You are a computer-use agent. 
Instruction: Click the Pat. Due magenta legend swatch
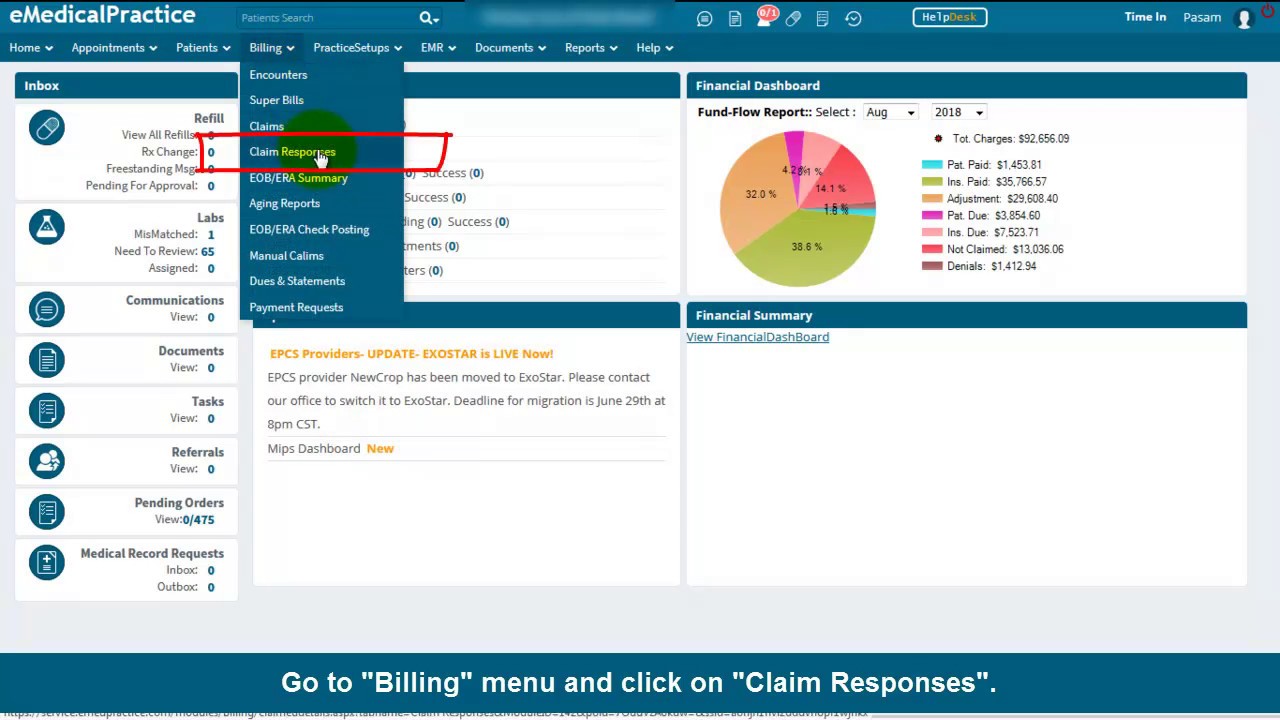[932, 216]
